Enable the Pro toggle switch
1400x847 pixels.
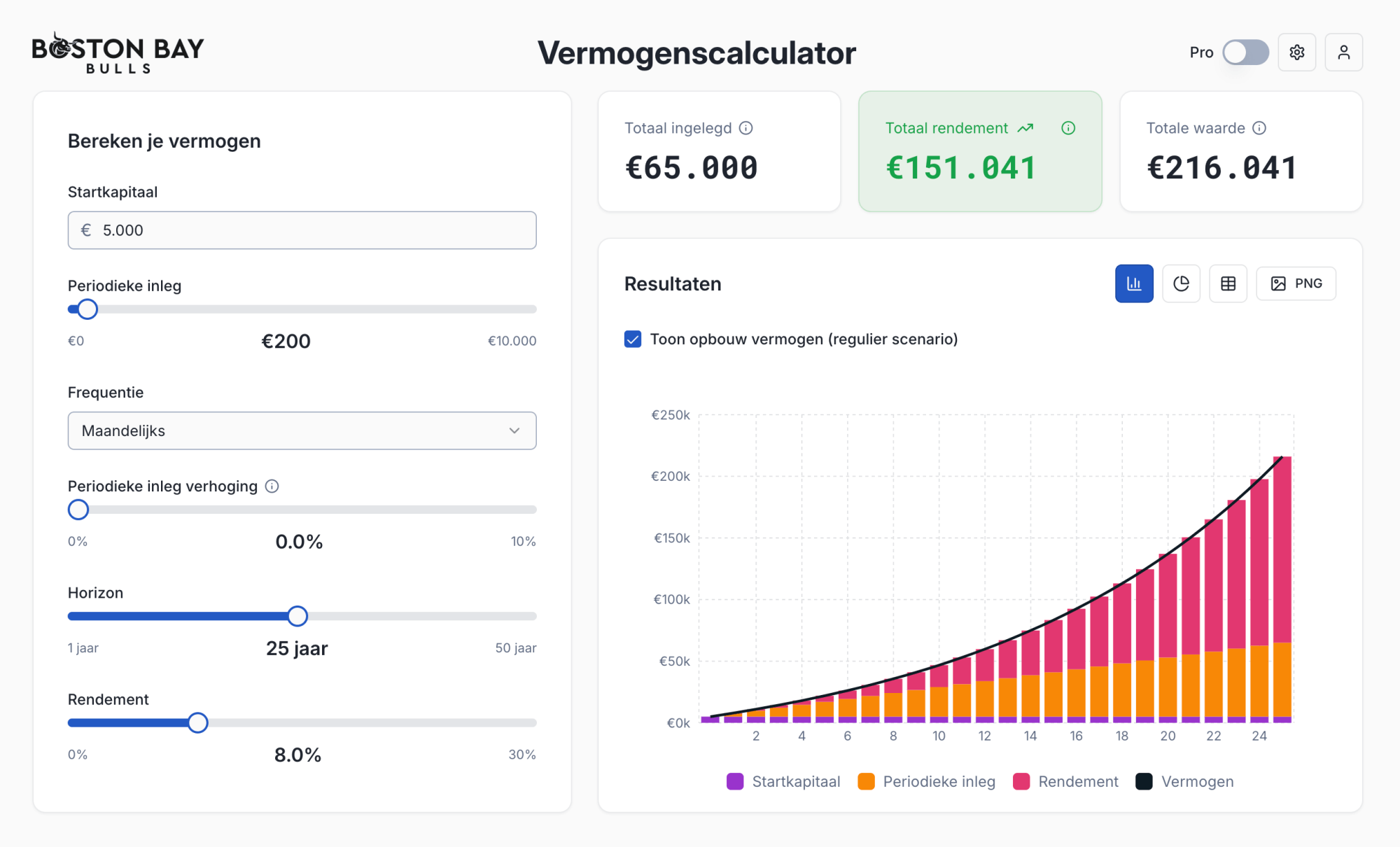tap(1245, 52)
